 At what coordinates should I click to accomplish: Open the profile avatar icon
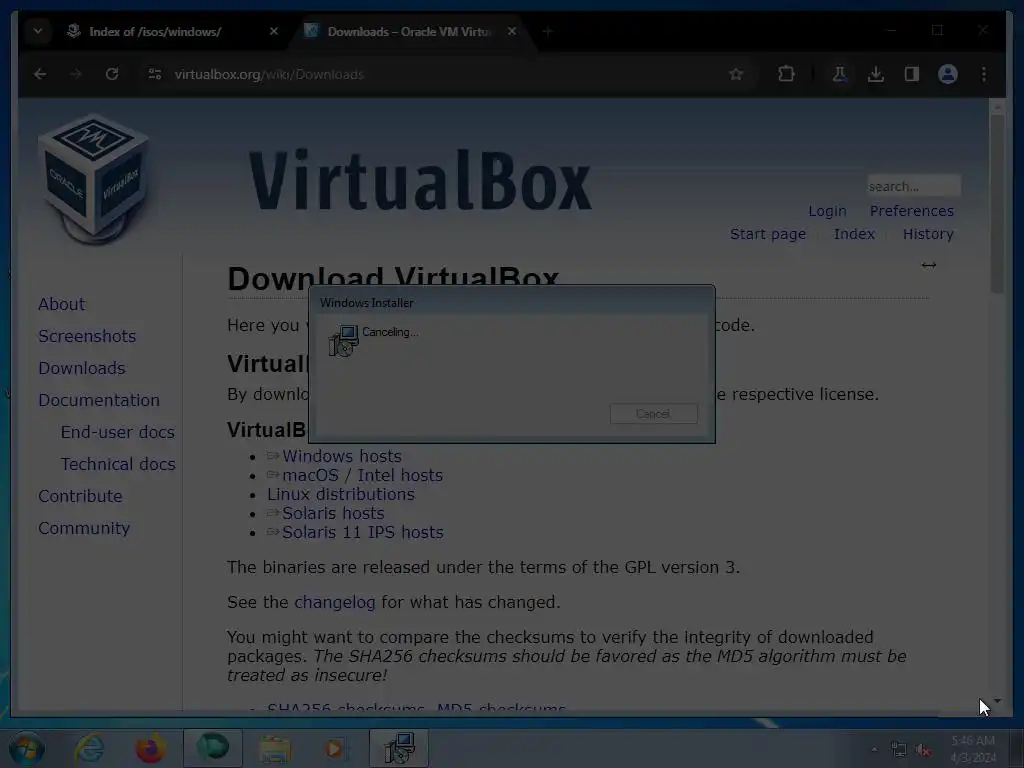pyautogui.click(x=948, y=74)
